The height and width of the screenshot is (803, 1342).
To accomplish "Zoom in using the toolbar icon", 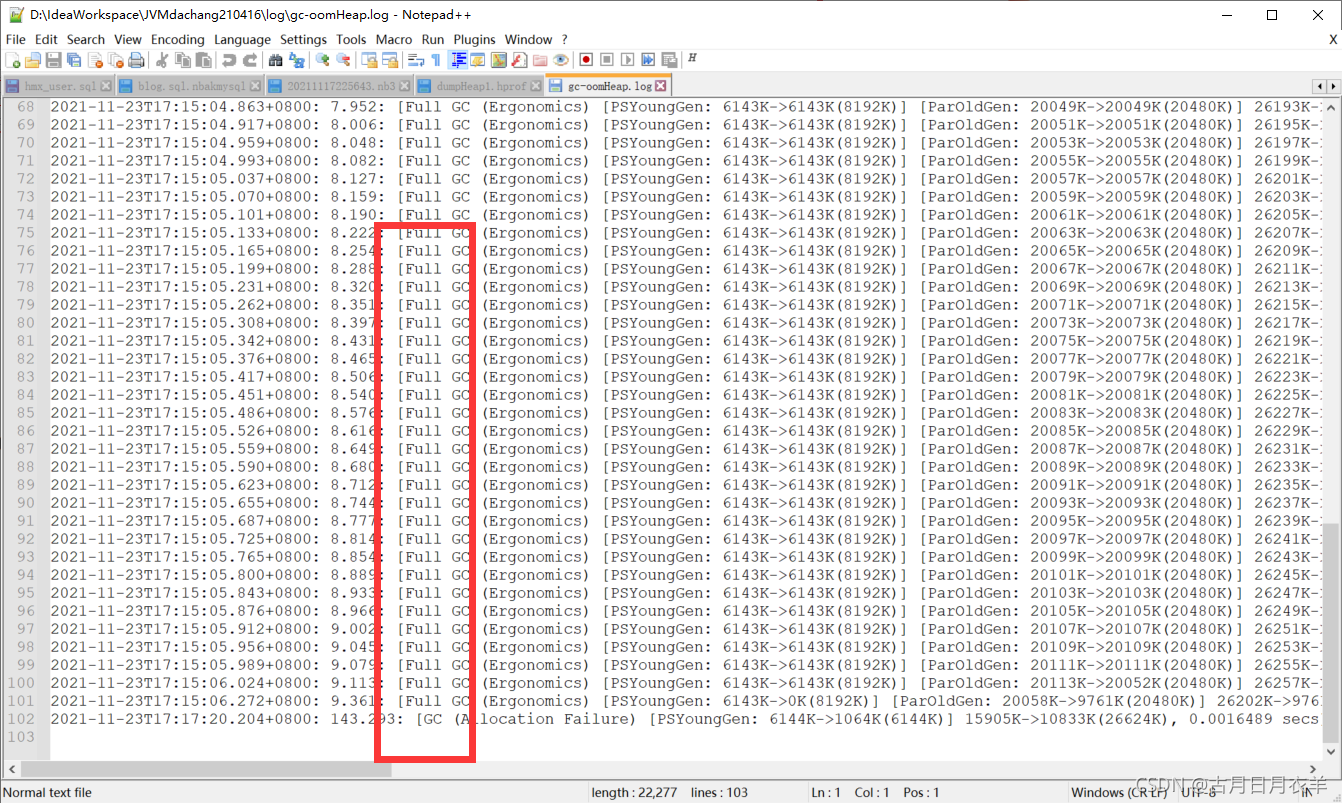I will click(322, 60).
